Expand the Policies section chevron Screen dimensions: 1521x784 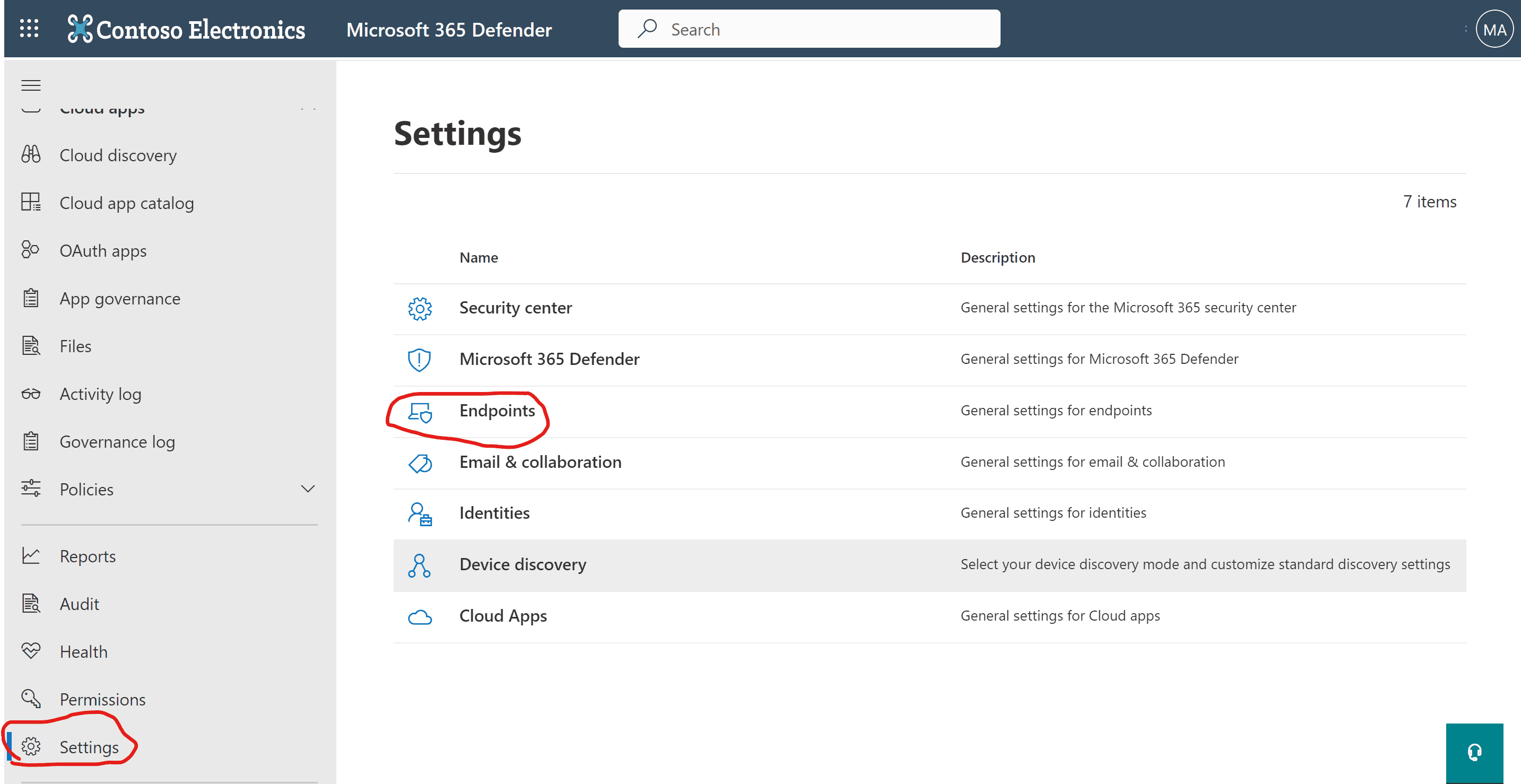(x=308, y=488)
